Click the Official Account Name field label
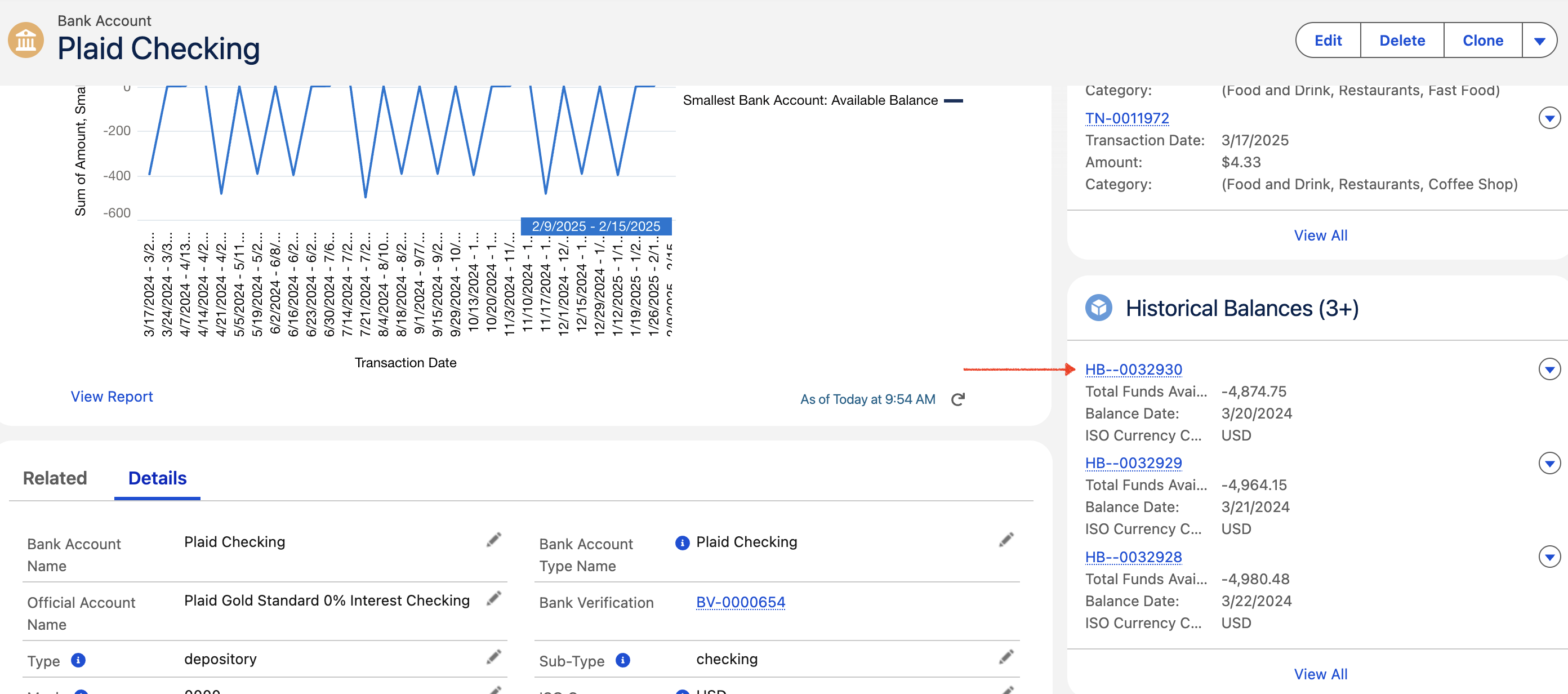The height and width of the screenshot is (694, 1568). coord(81,613)
